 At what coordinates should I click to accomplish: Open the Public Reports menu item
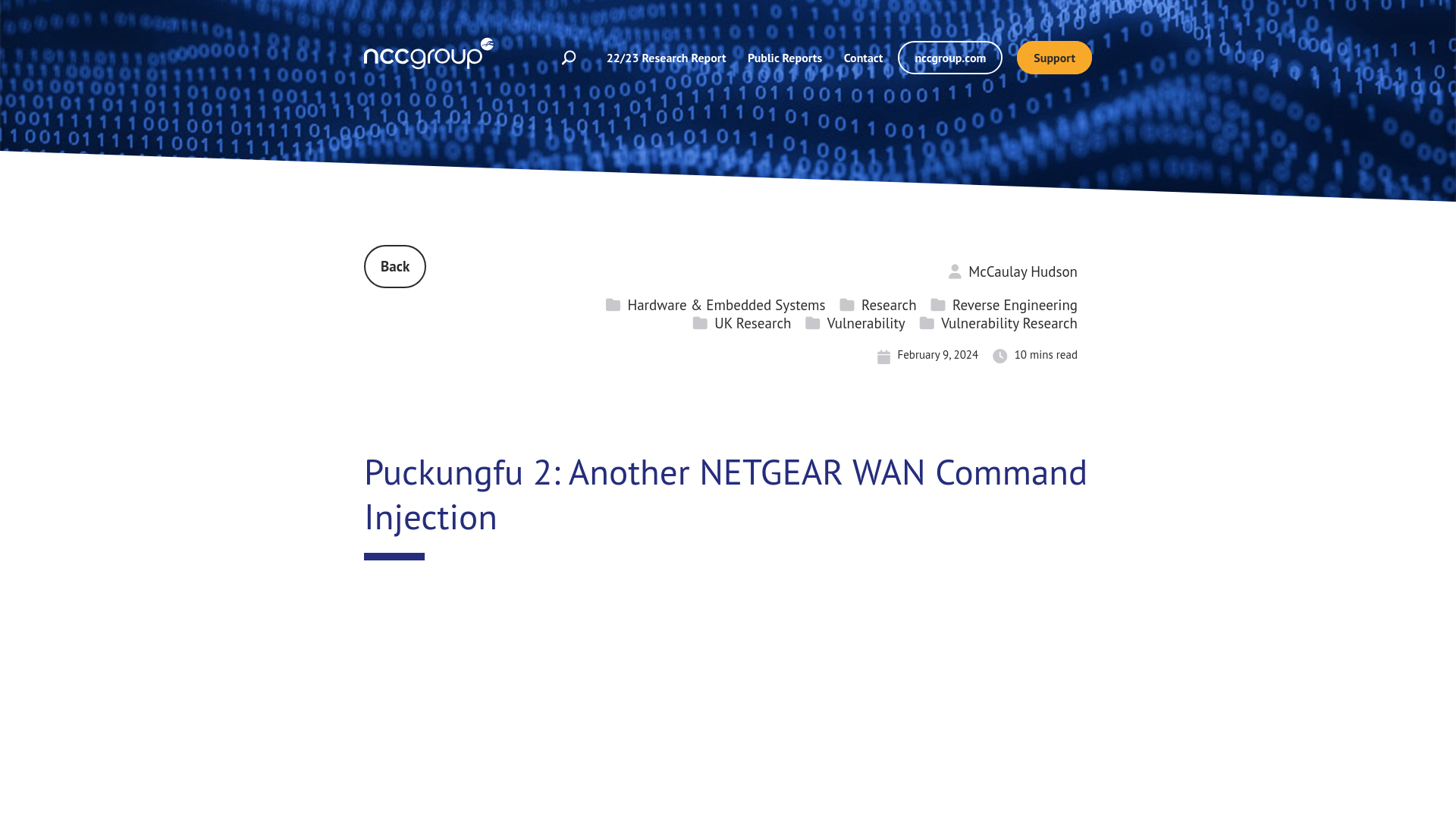click(785, 57)
